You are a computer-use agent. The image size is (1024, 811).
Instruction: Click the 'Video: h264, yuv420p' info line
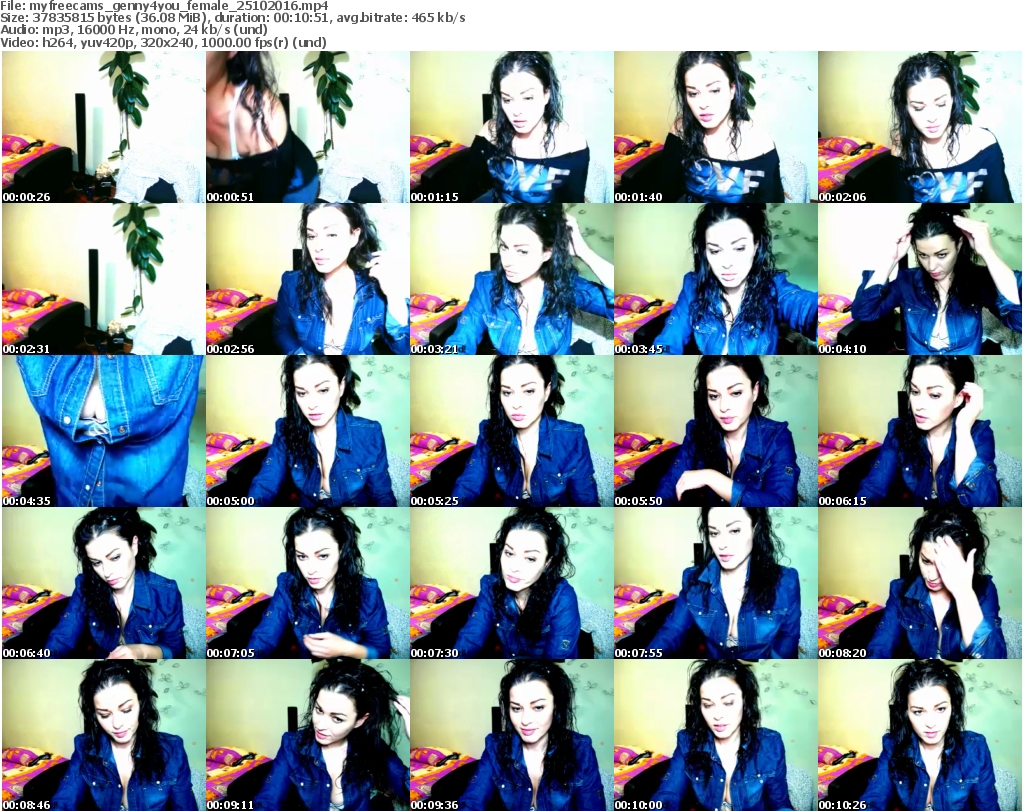tap(163, 42)
